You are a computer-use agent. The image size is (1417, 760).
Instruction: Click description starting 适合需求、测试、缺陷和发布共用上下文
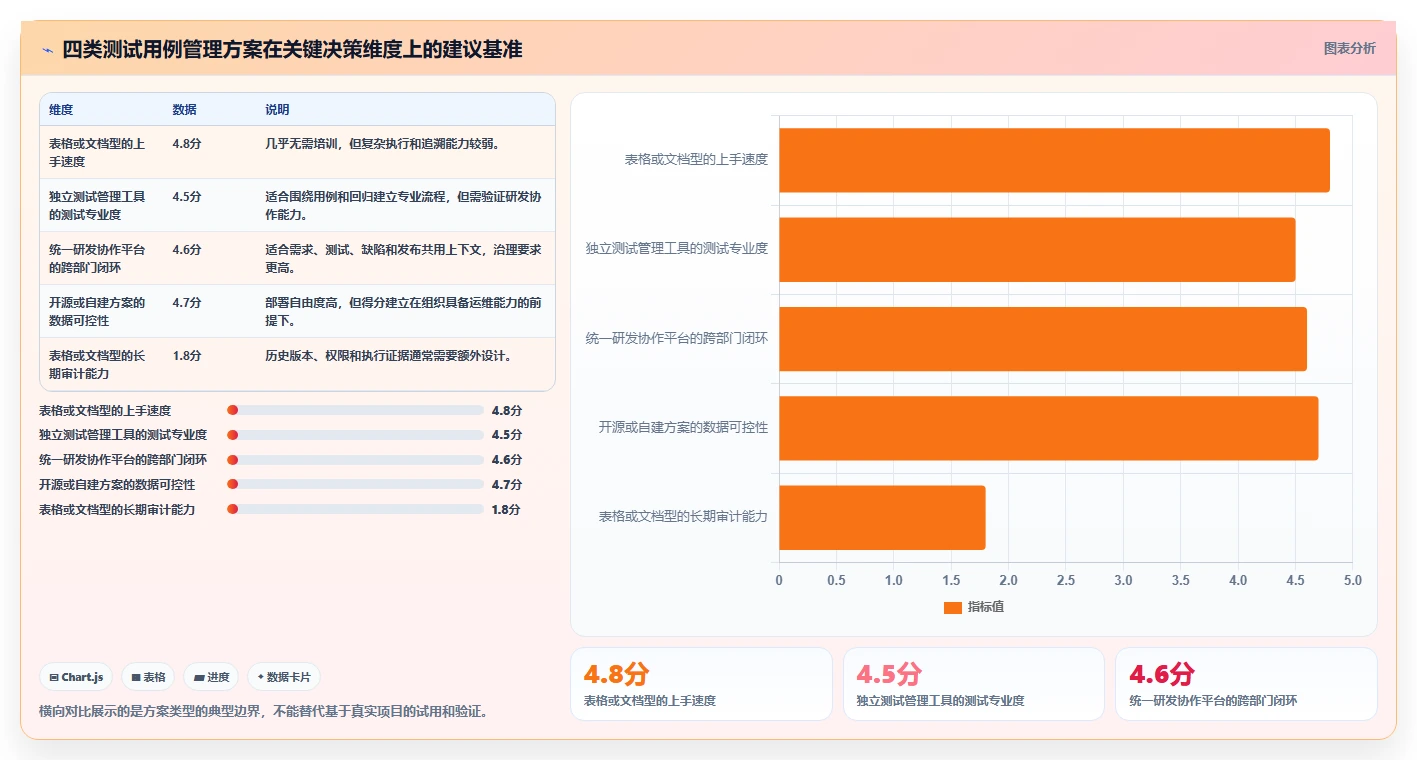(x=403, y=259)
